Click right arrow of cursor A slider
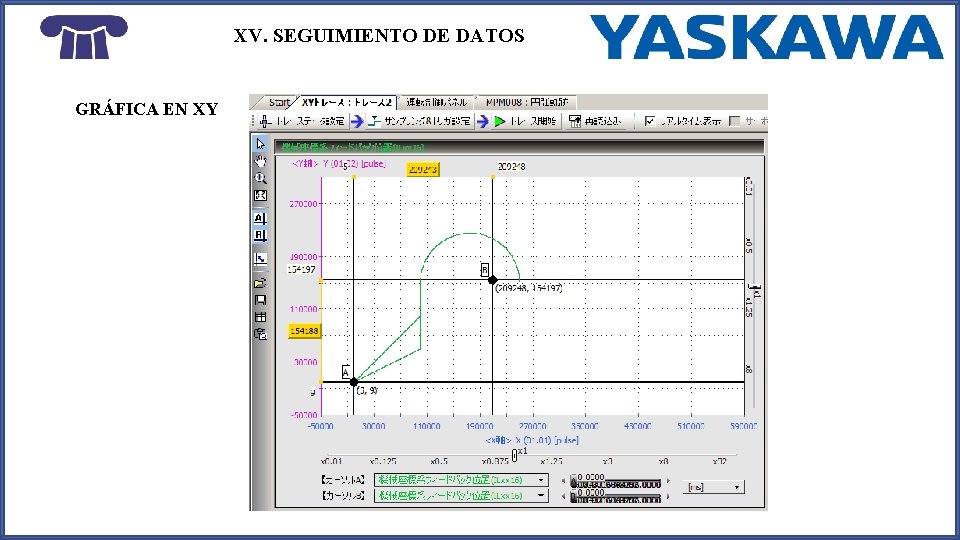The width and height of the screenshot is (960, 540). pyautogui.click(x=668, y=481)
